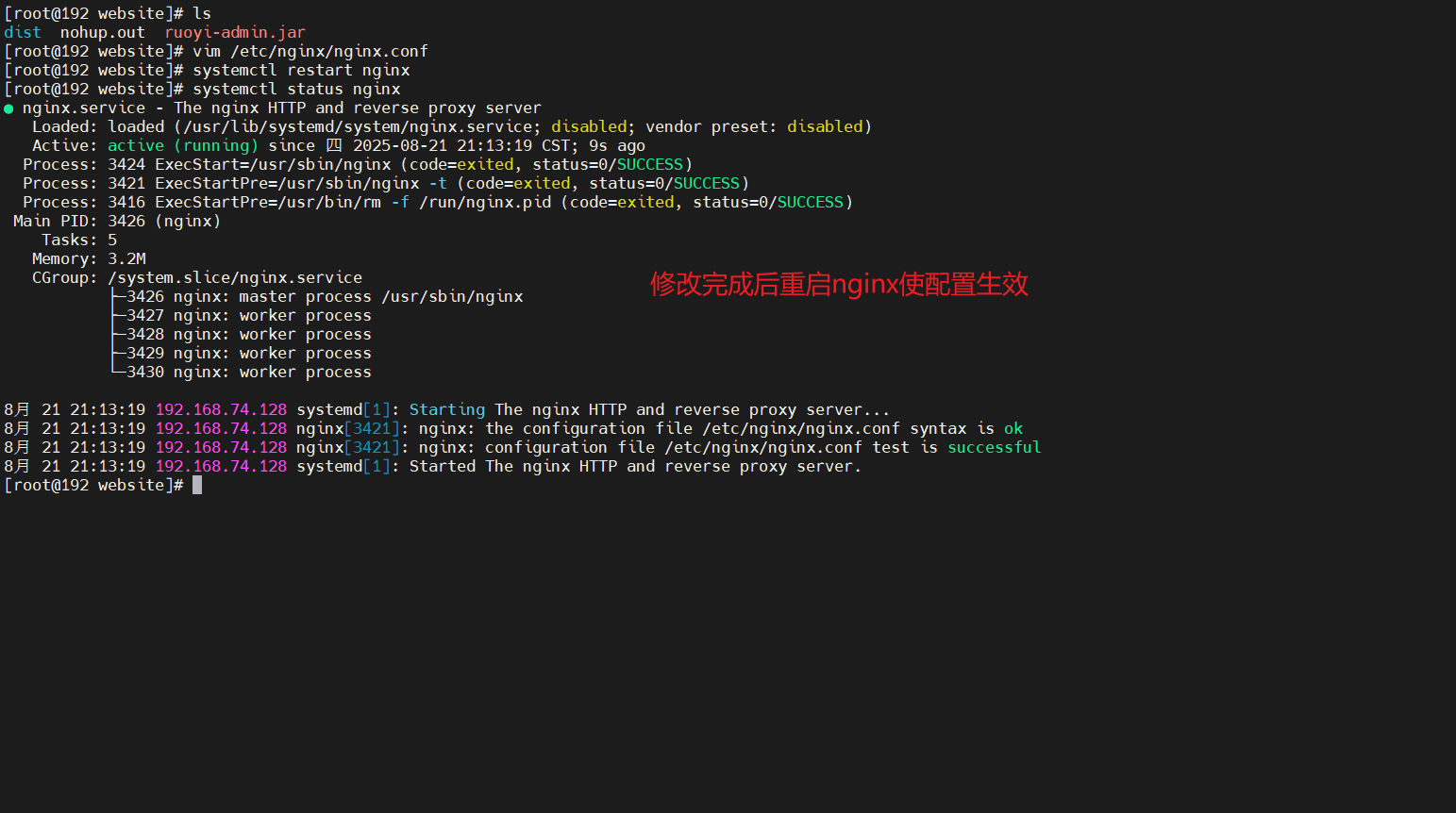Click the 'dist' directory name
Viewport: 1456px width, 813px height.
click(23, 32)
